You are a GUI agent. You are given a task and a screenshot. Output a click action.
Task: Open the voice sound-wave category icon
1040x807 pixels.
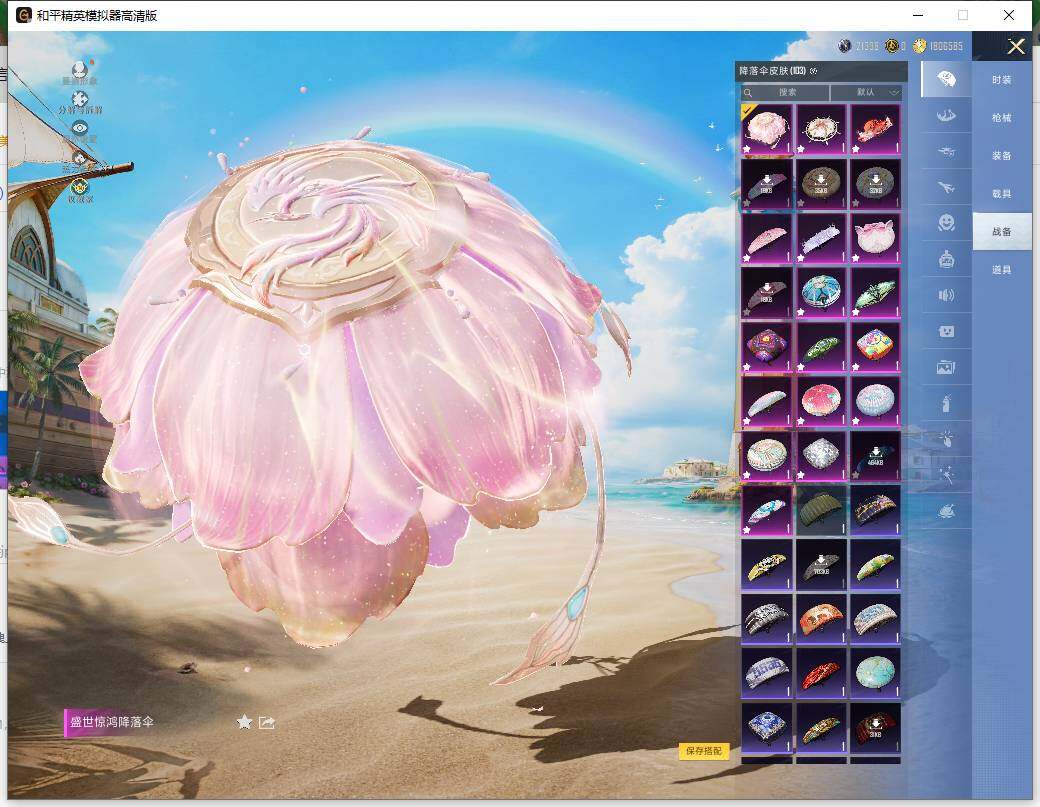click(946, 295)
